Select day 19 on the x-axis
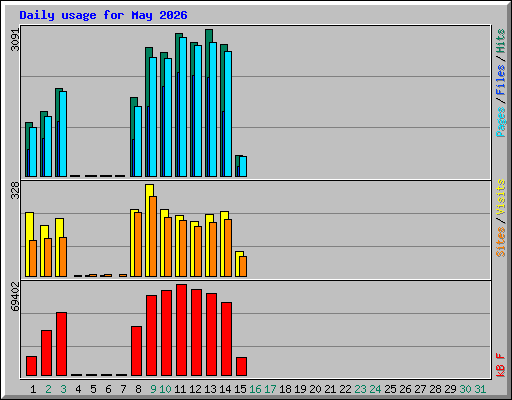Viewport: 512px width, 400px height. 300,389
